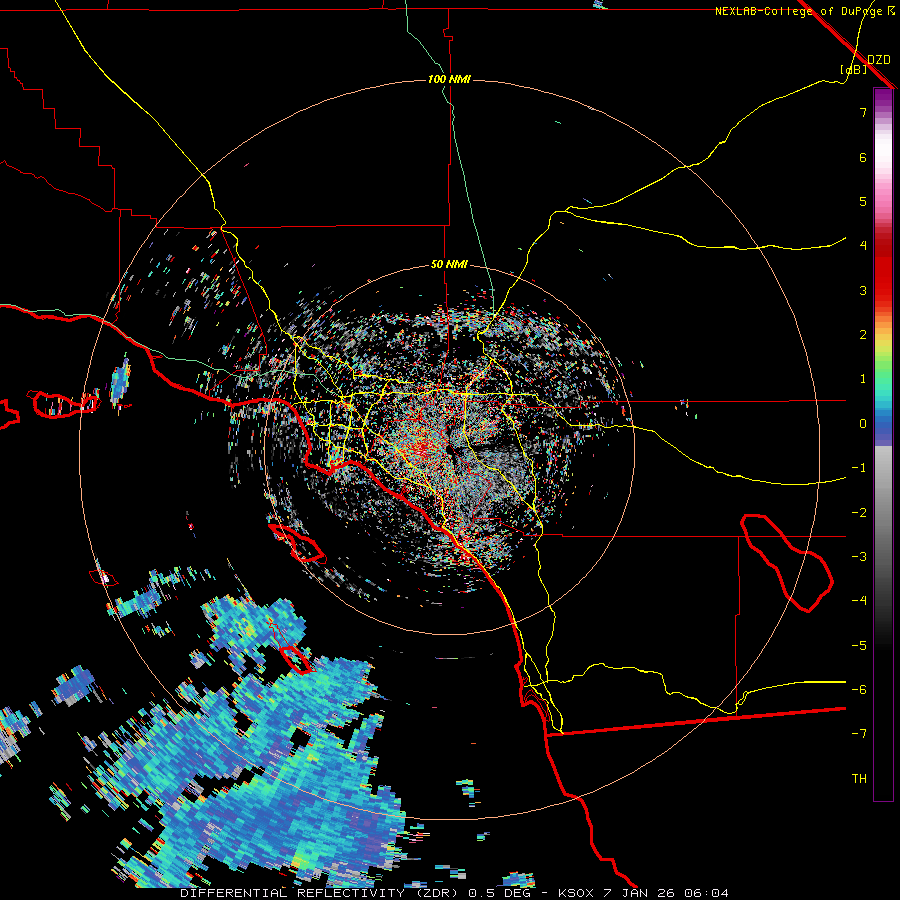Click the 7 value on color scale
Screen dimensions: 900x900
(863, 112)
